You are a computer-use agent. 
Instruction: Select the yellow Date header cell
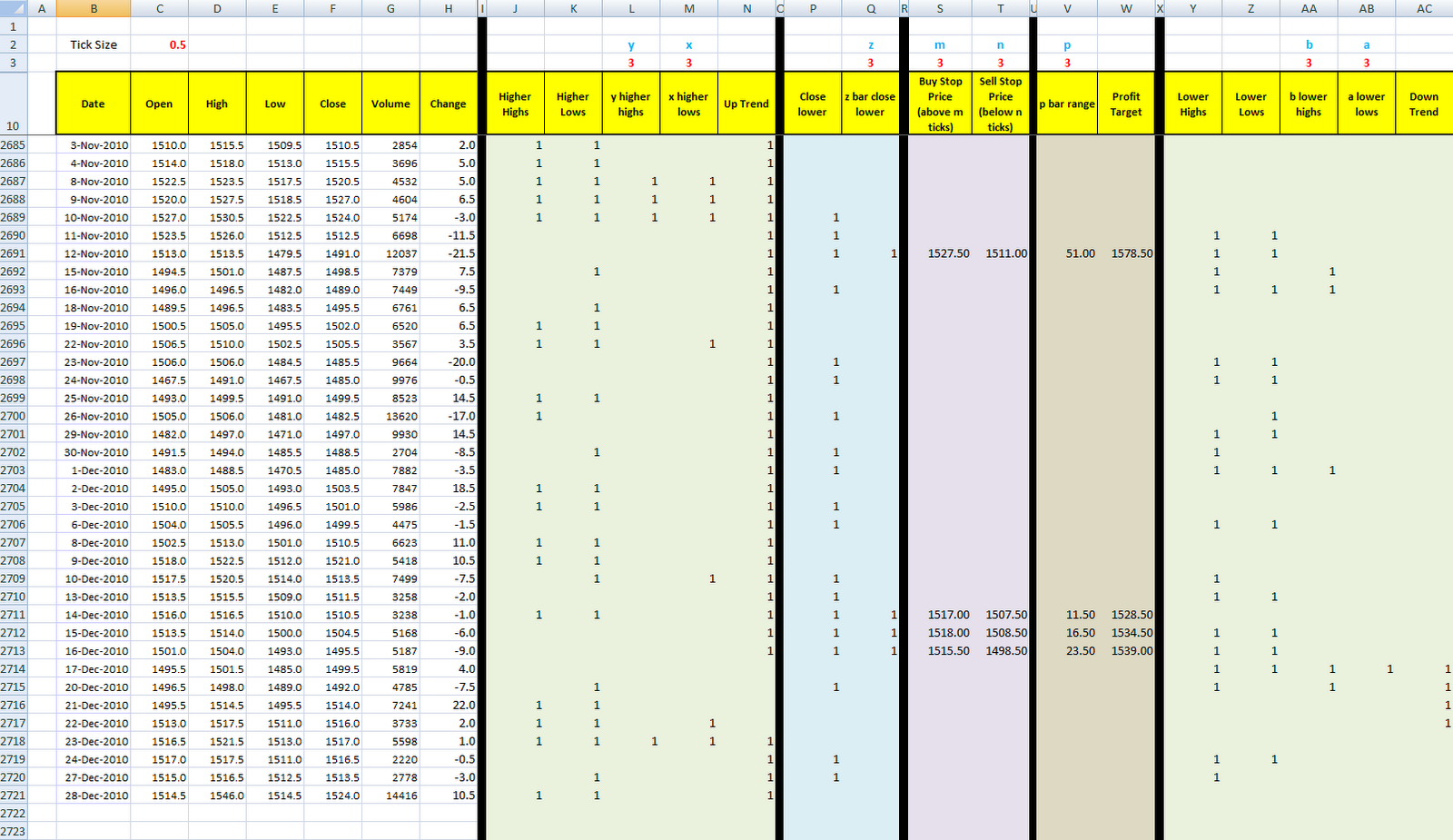(92, 103)
